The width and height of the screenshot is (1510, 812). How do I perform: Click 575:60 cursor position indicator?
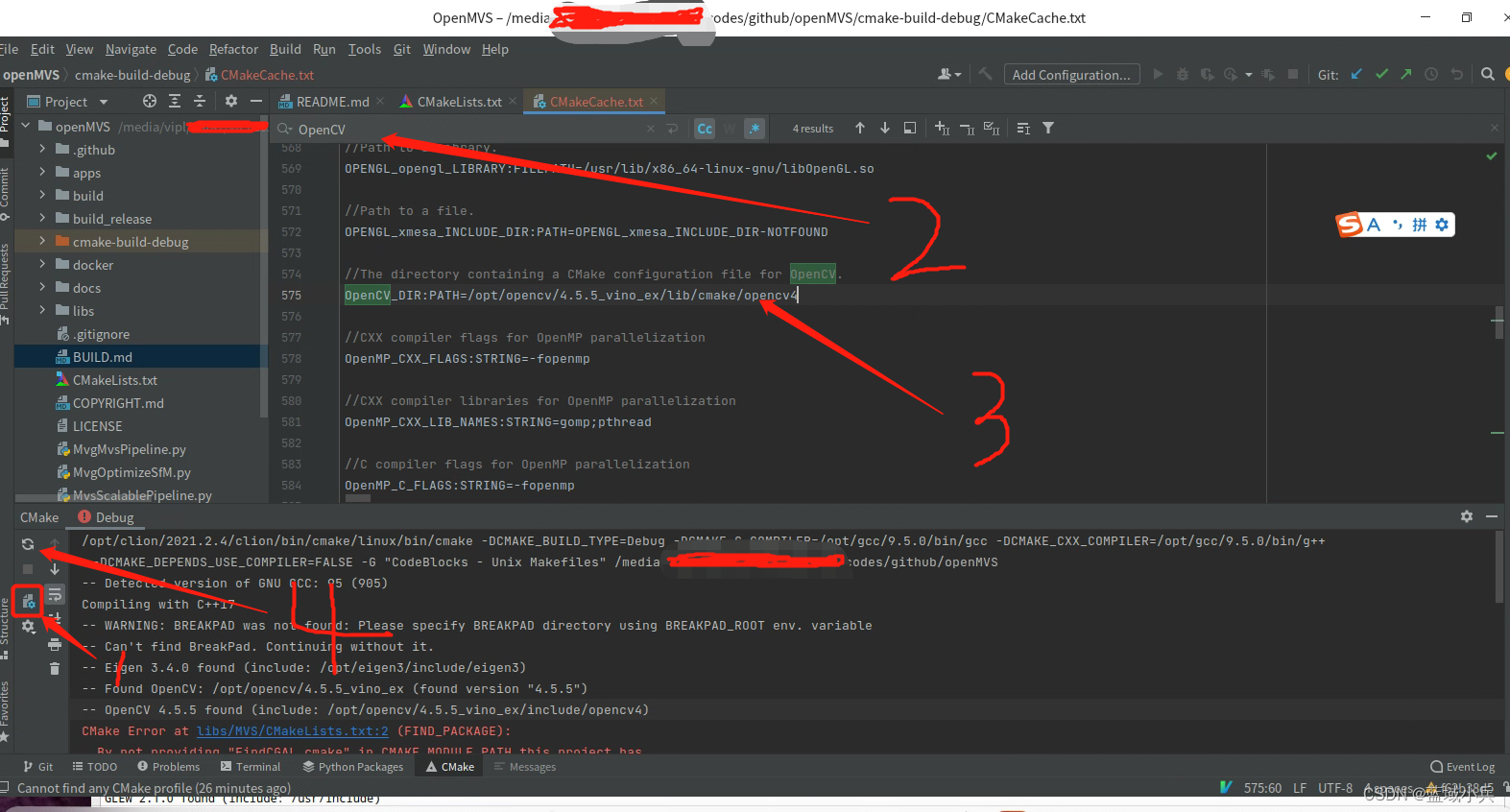(x=1262, y=788)
